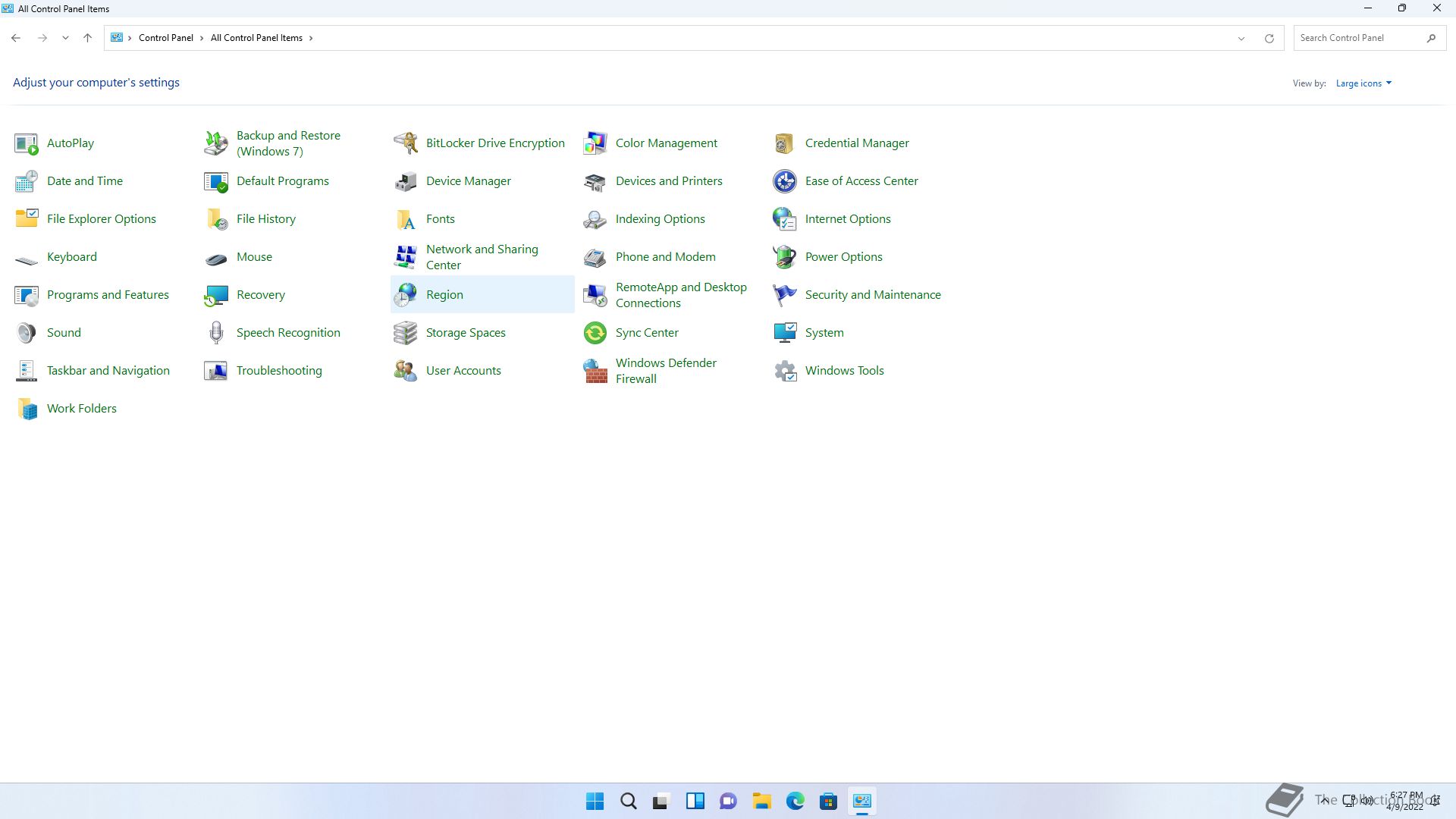Image resolution: width=1456 pixels, height=819 pixels.
Task: Open the Fonts folder icon
Action: 406,219
